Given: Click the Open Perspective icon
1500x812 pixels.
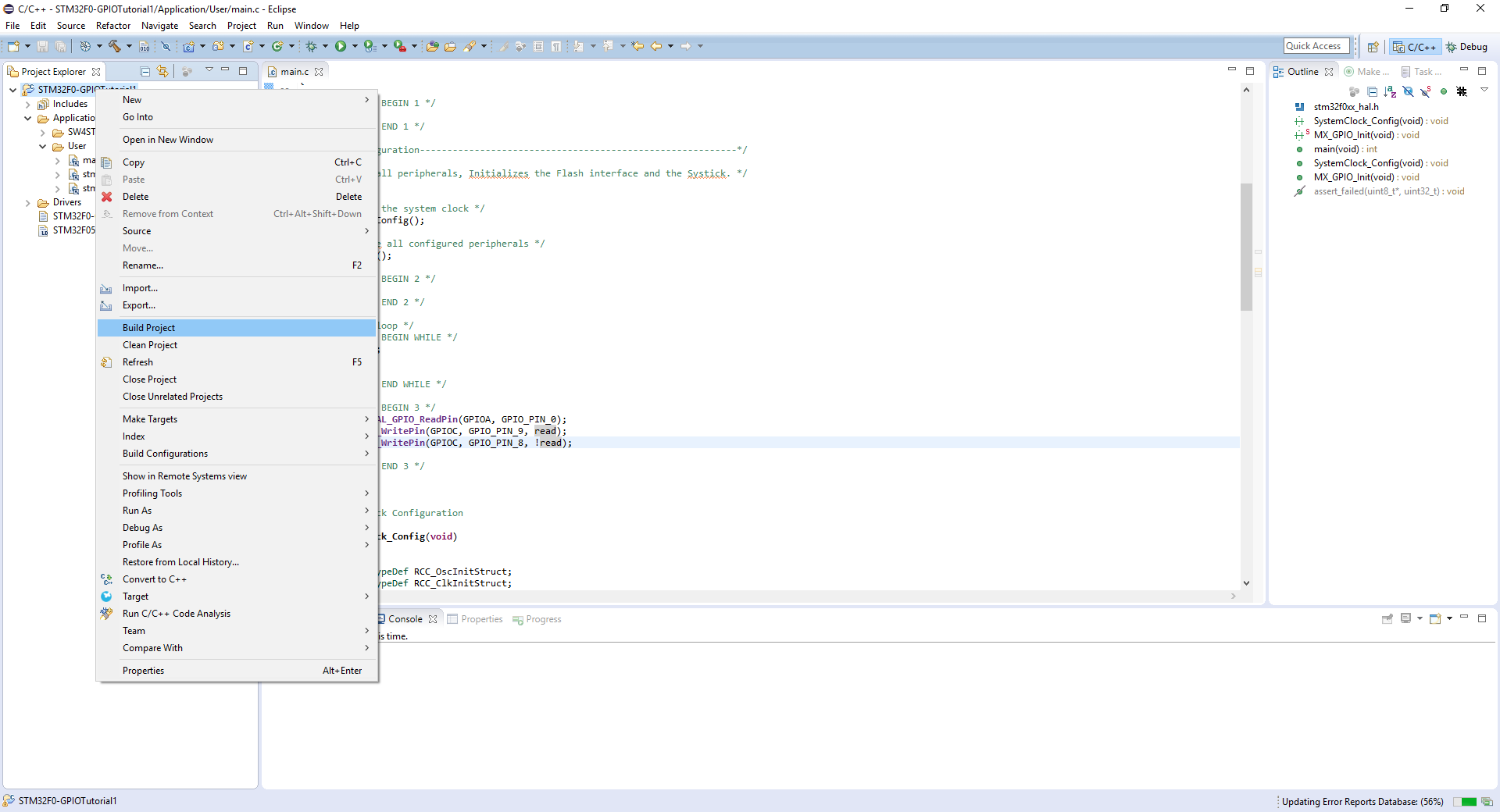Looking at the screenshot, I should tap(1373, 47).
